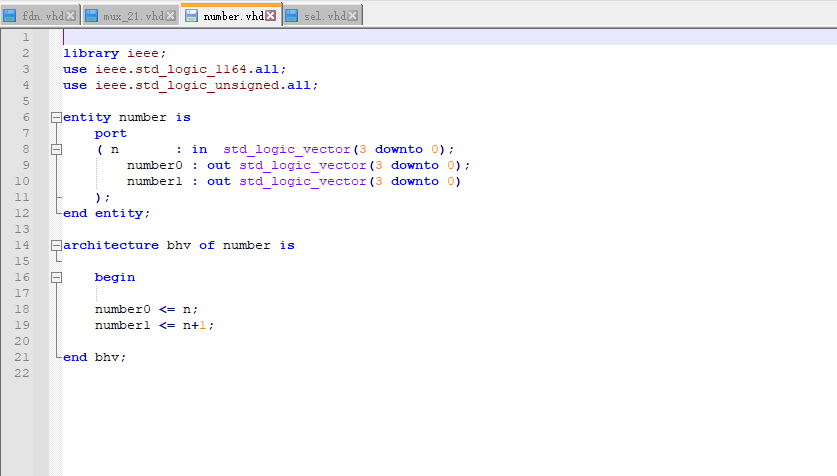
Task: Click 'architecture' keyword on line 14
Action: click(x=111, y=245)
